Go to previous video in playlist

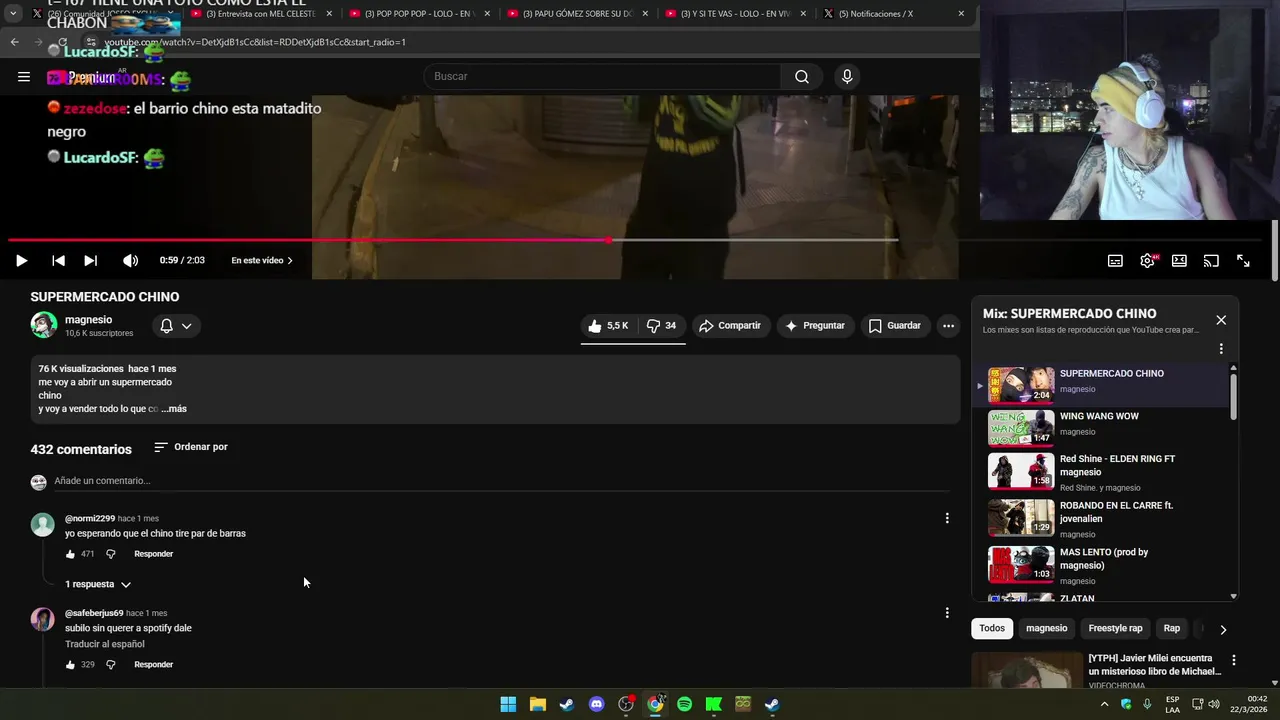click(x=58, y=260)
